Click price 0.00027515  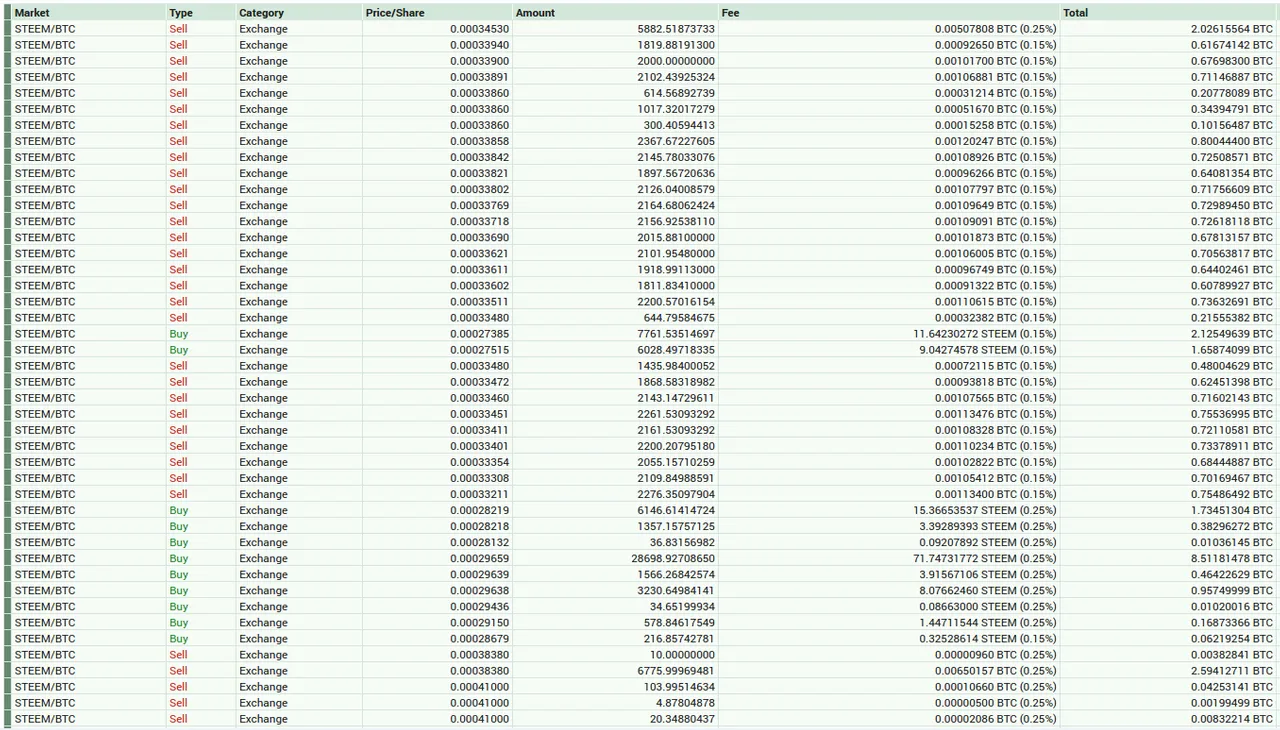[x=479, y=350]
